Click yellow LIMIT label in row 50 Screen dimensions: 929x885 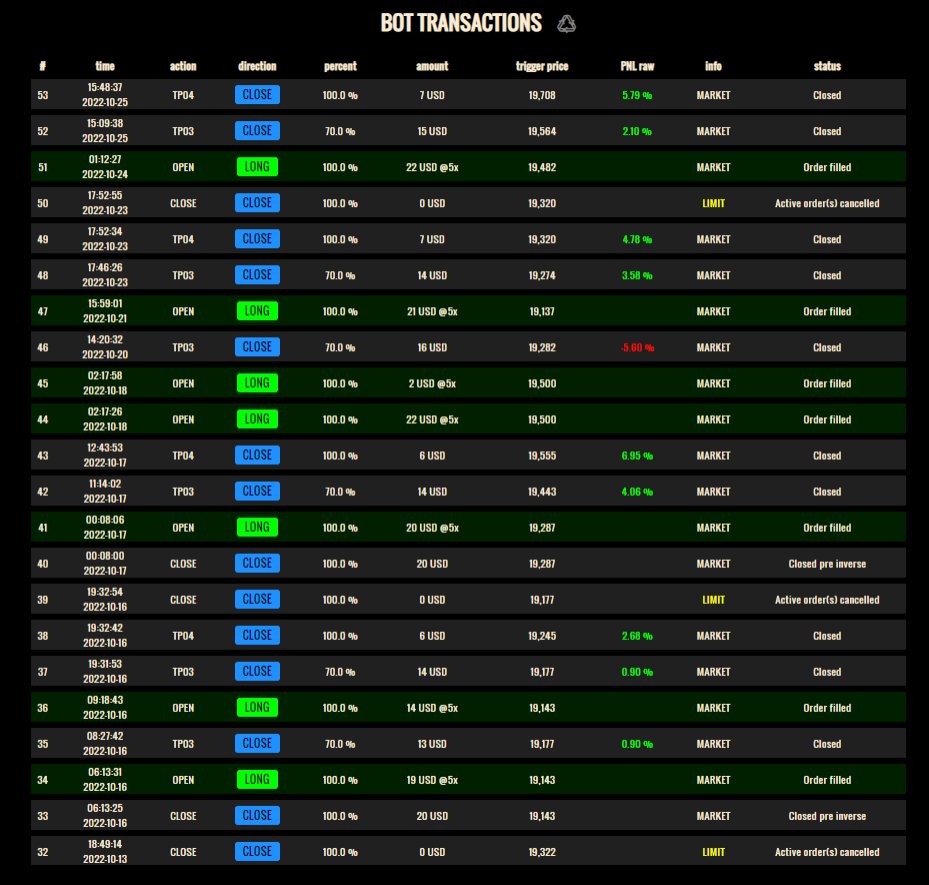pos(713,203)
